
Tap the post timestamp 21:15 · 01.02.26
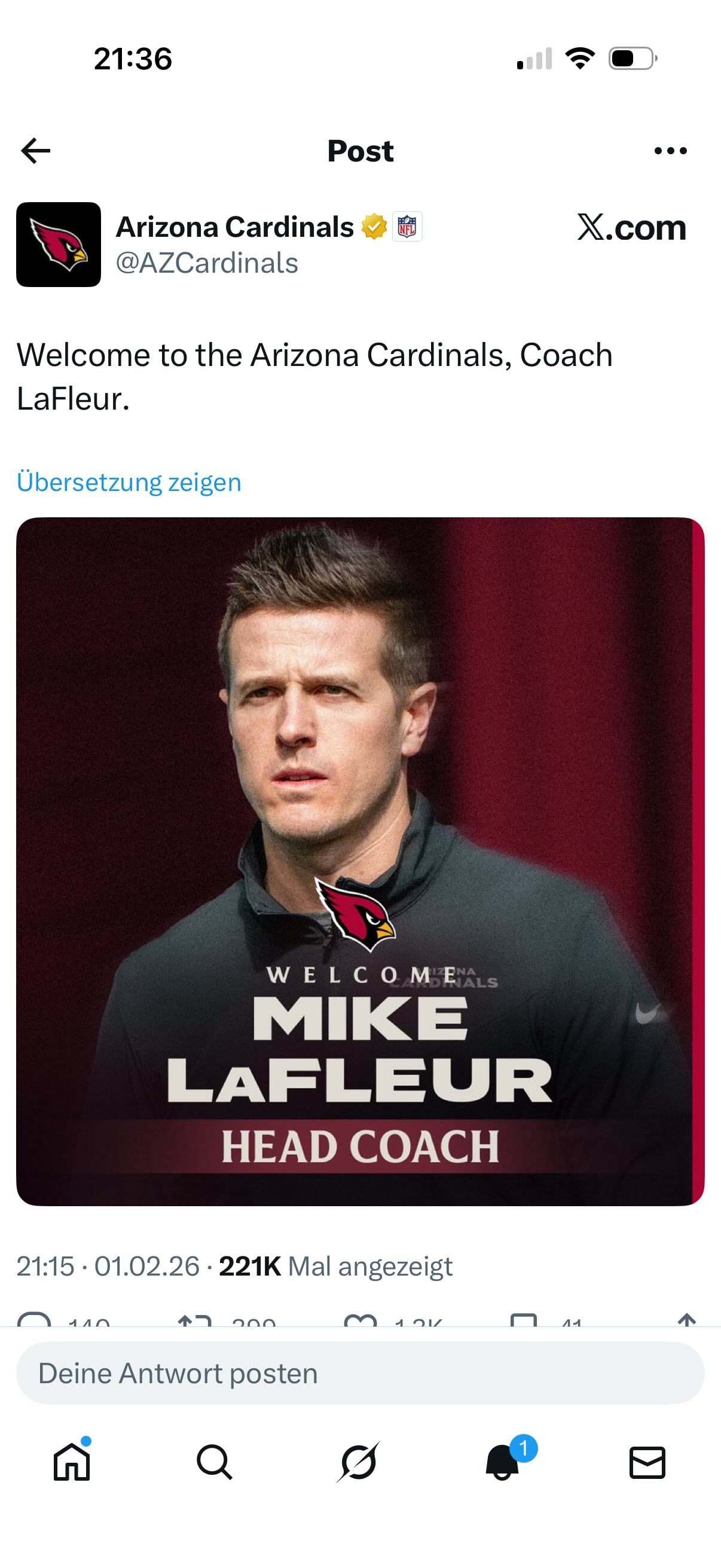[x=108, y=1267]
